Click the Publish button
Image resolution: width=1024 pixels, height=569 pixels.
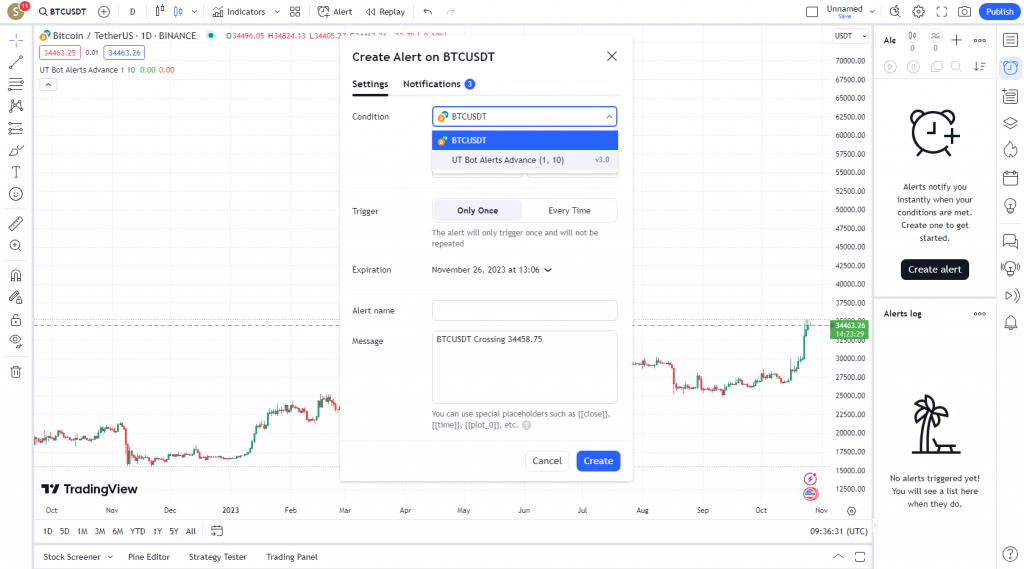pos(999,12)
